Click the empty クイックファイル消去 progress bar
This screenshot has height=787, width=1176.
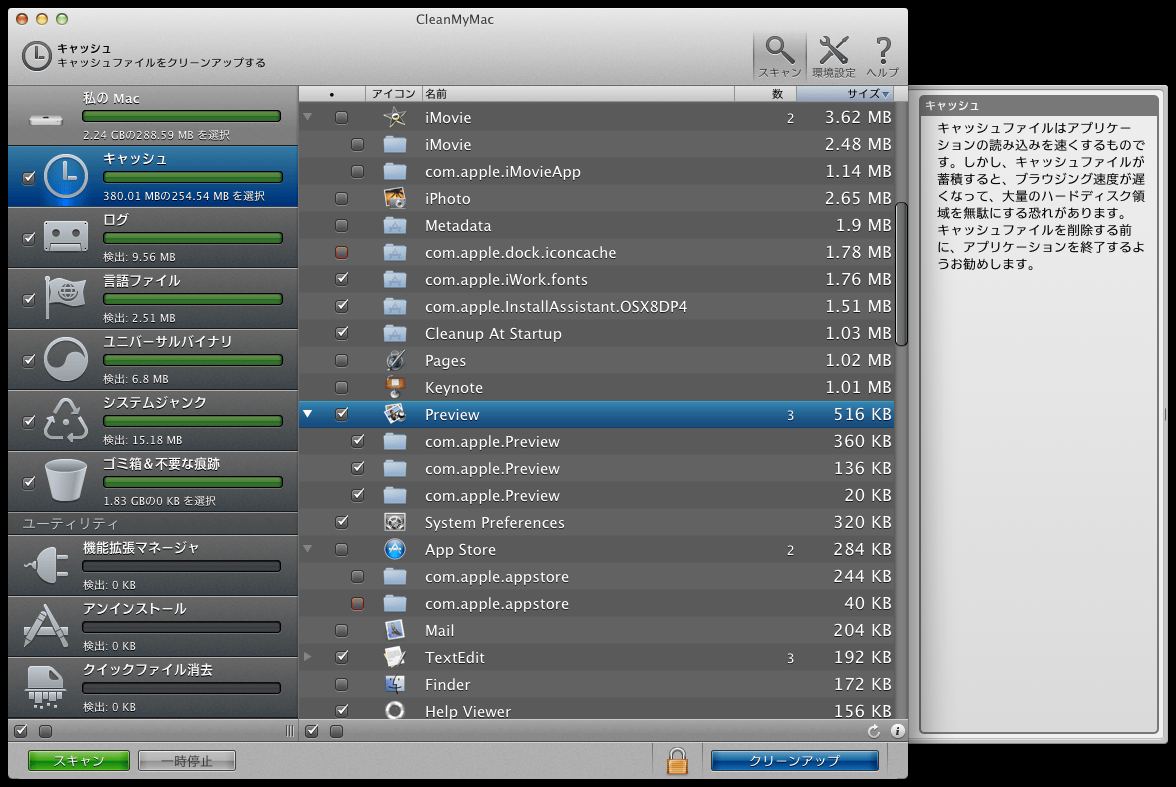click(182, 688)
